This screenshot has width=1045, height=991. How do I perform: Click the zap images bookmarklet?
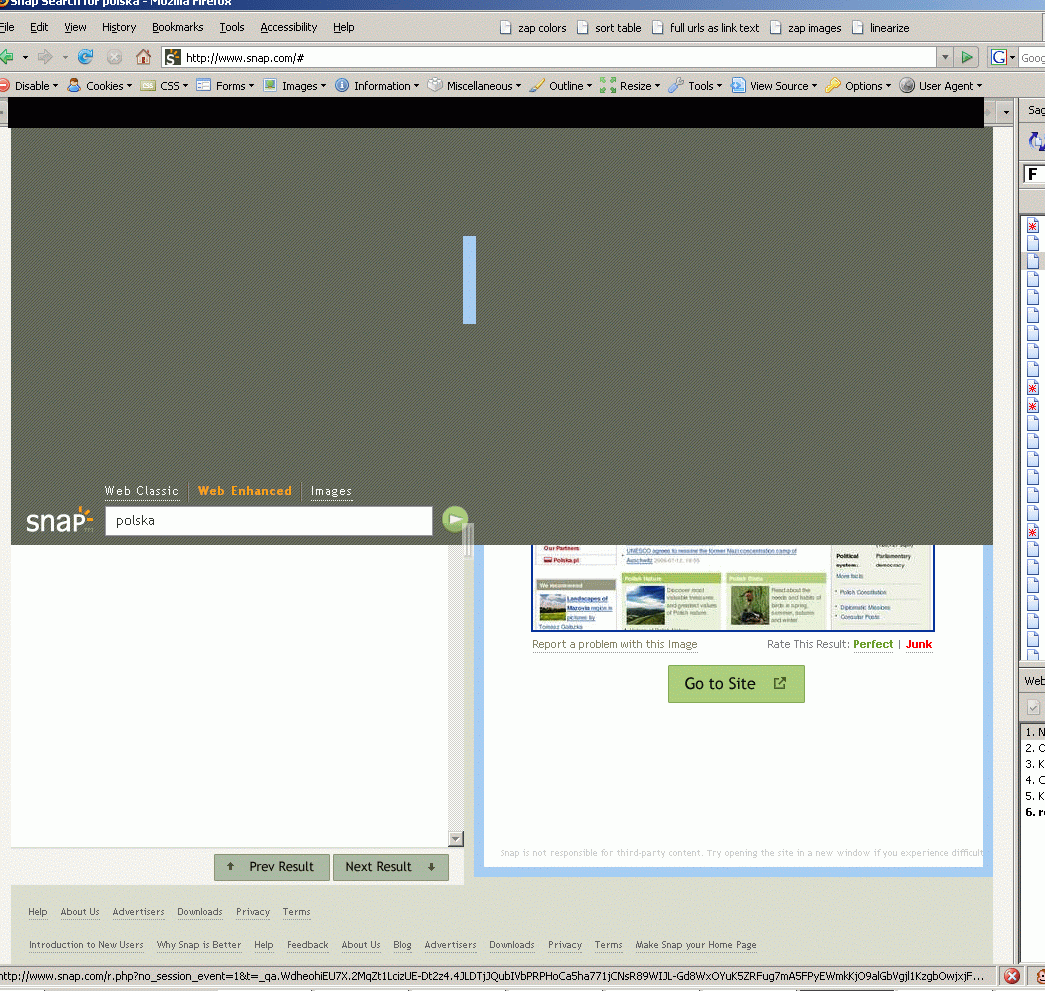806,28
